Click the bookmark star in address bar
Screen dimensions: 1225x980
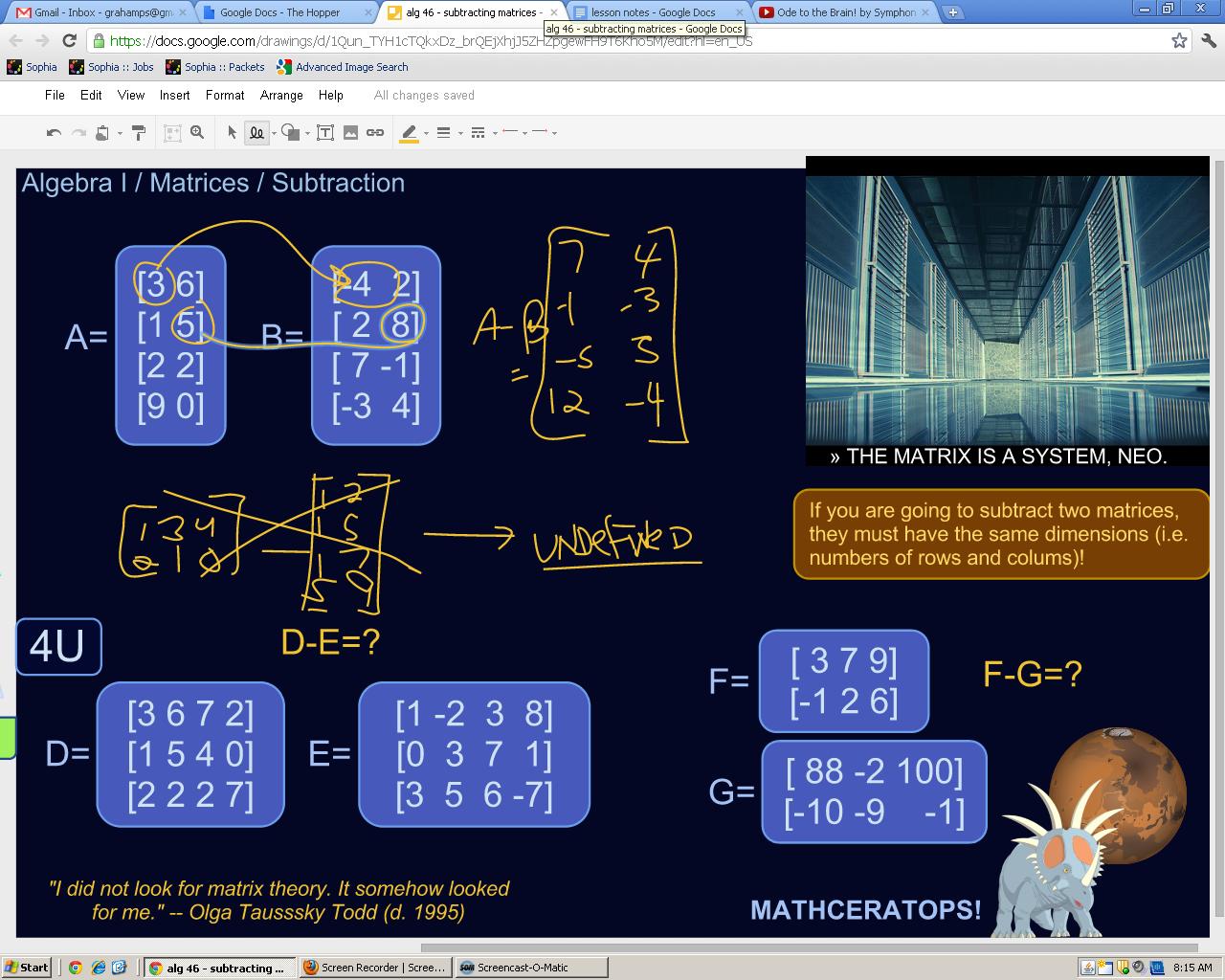pos(1181,42)
